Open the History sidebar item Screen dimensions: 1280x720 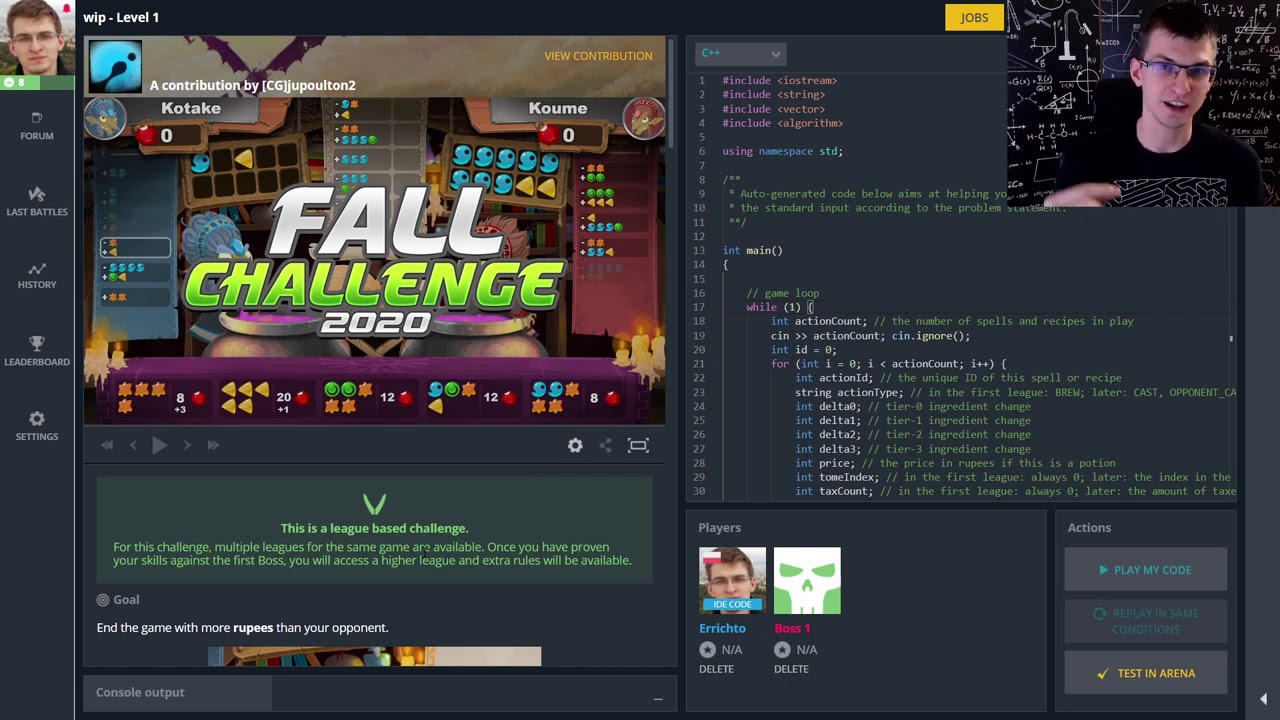(x=37, y=275)
